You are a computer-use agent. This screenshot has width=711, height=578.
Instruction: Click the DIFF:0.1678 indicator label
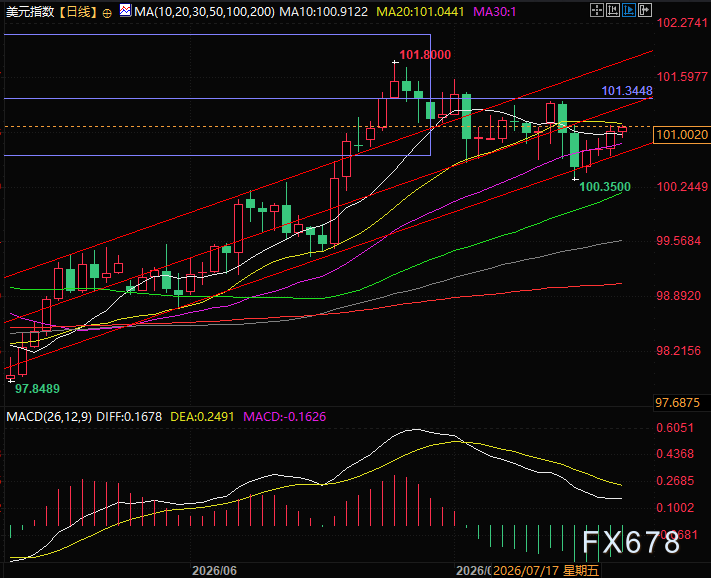pyautogui.click(x=129, y=417)
